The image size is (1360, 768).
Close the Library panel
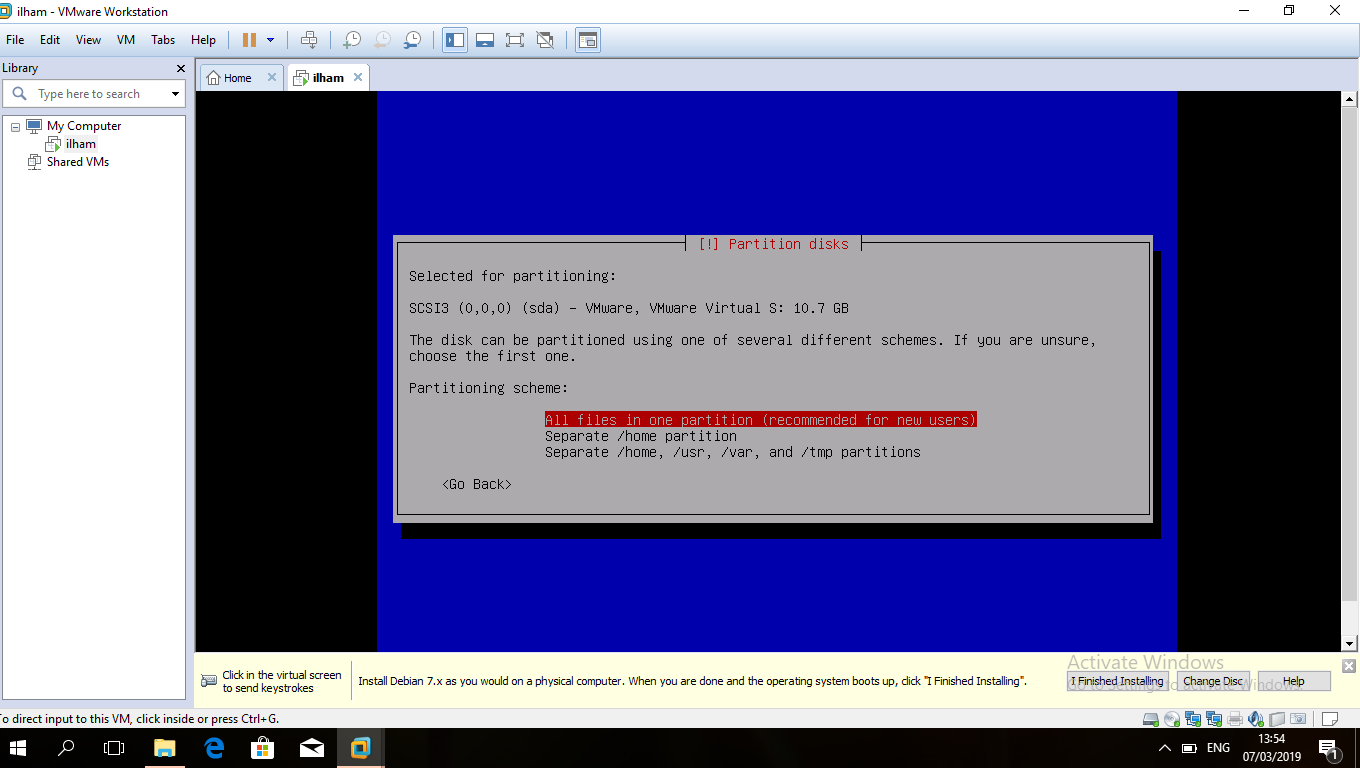point(181,68)
